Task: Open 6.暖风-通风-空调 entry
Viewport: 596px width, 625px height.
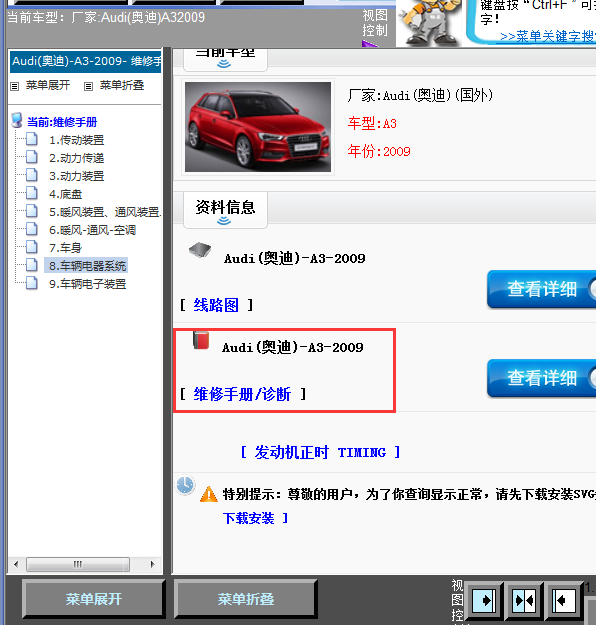Action: click(x=92, y=230)
